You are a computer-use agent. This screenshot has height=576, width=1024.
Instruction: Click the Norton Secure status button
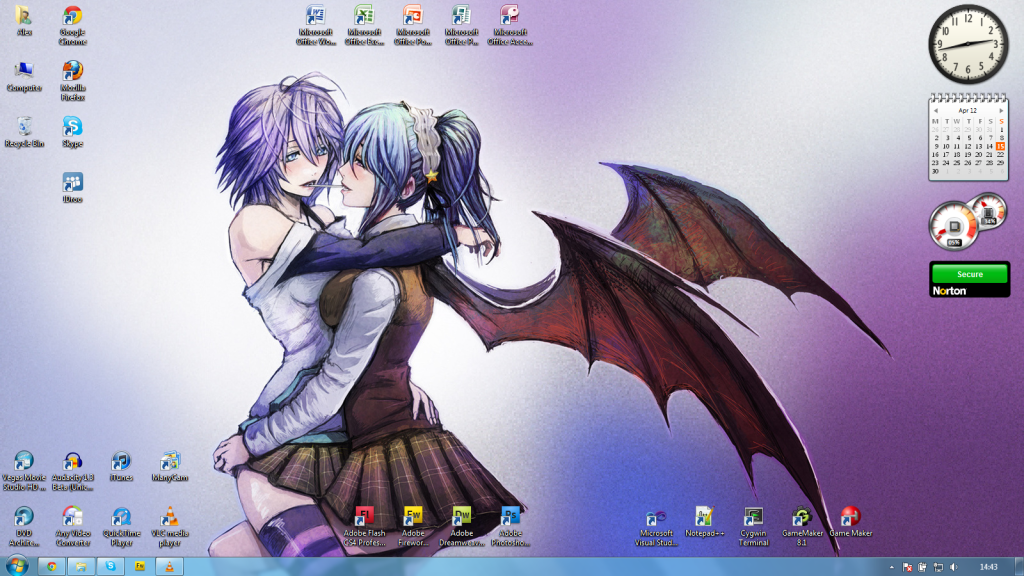(970, 274)
